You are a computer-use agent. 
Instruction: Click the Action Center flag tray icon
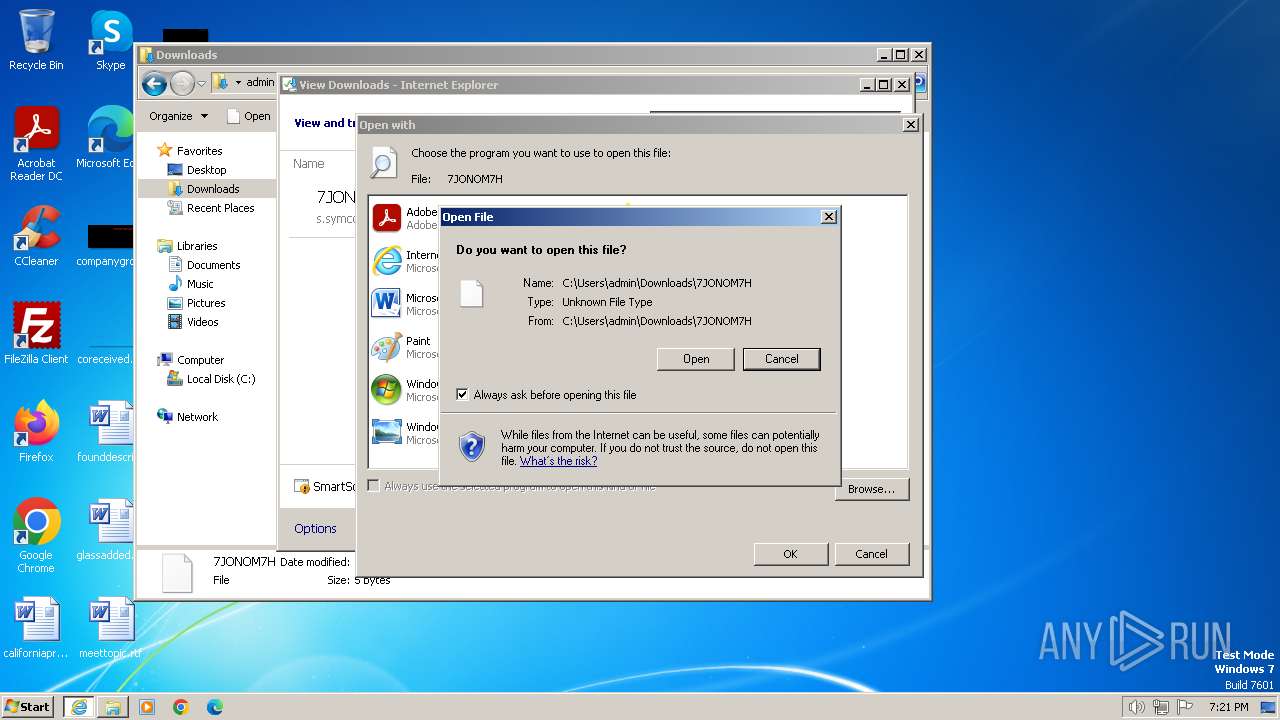[x=1184, y=707]
